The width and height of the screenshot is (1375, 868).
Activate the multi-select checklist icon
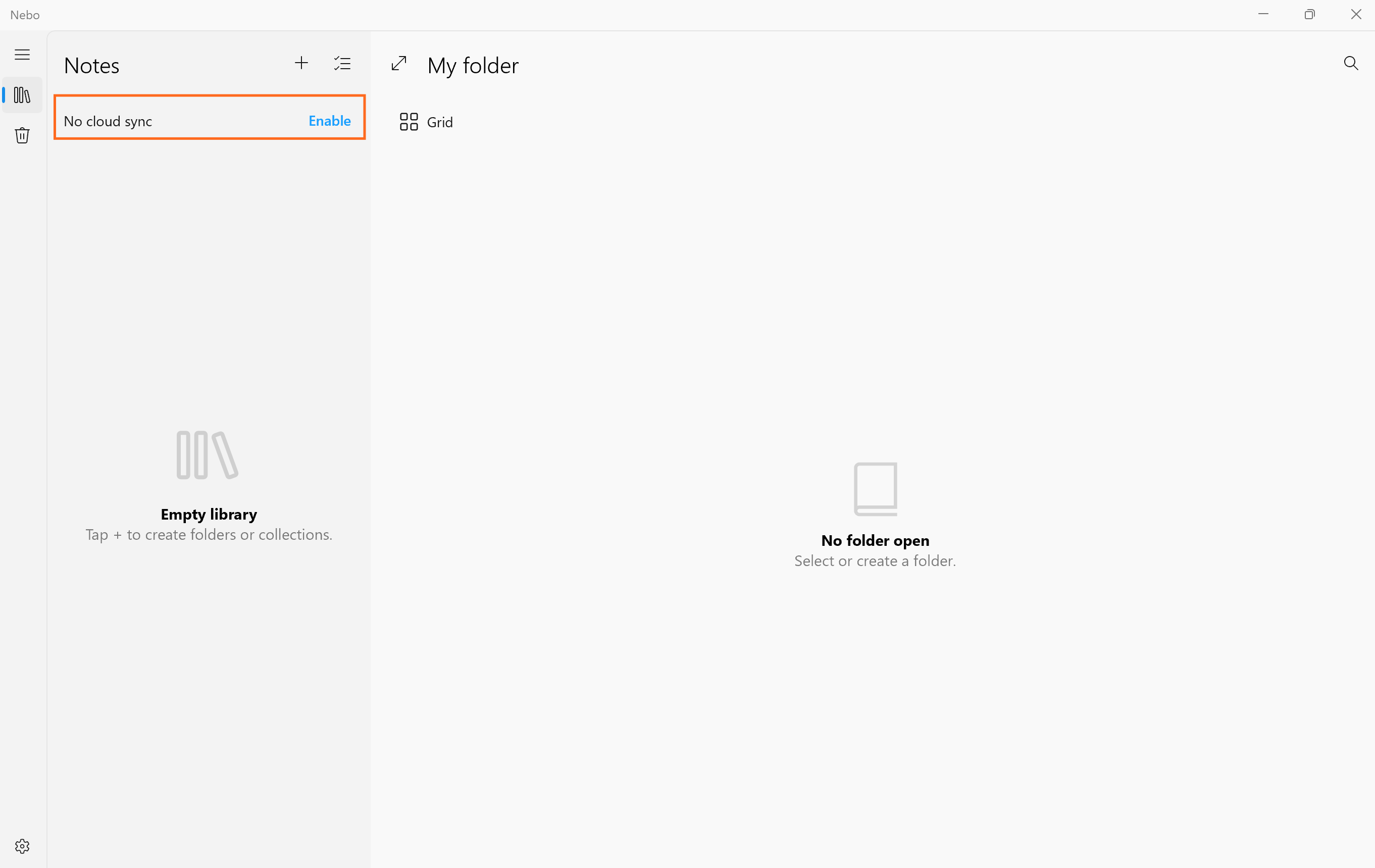click(x=342, y=63)
